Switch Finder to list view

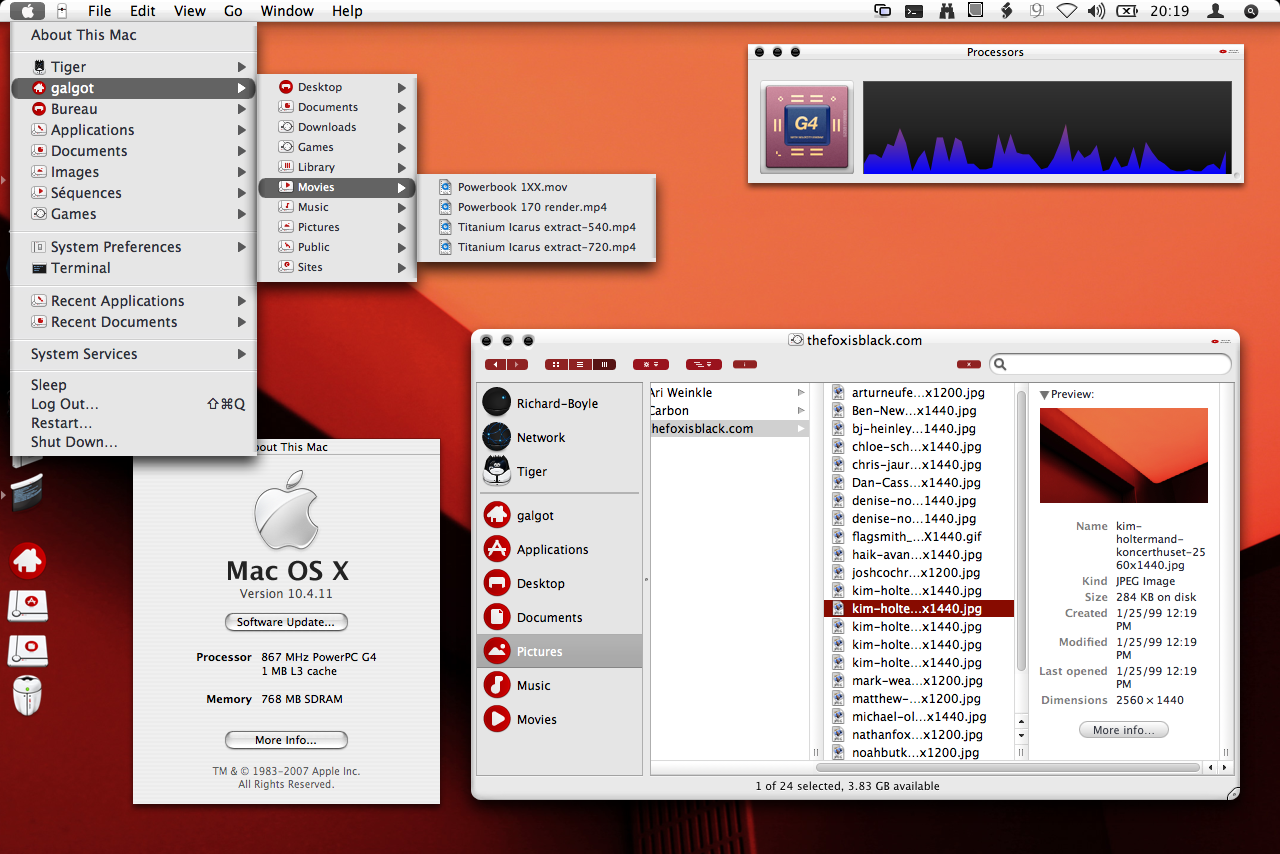coord(580,365)
